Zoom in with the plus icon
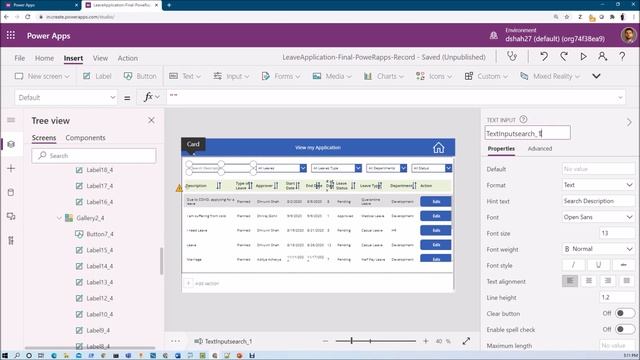The width and height of the screenshot is (640, 360). [x=426, y=341]
